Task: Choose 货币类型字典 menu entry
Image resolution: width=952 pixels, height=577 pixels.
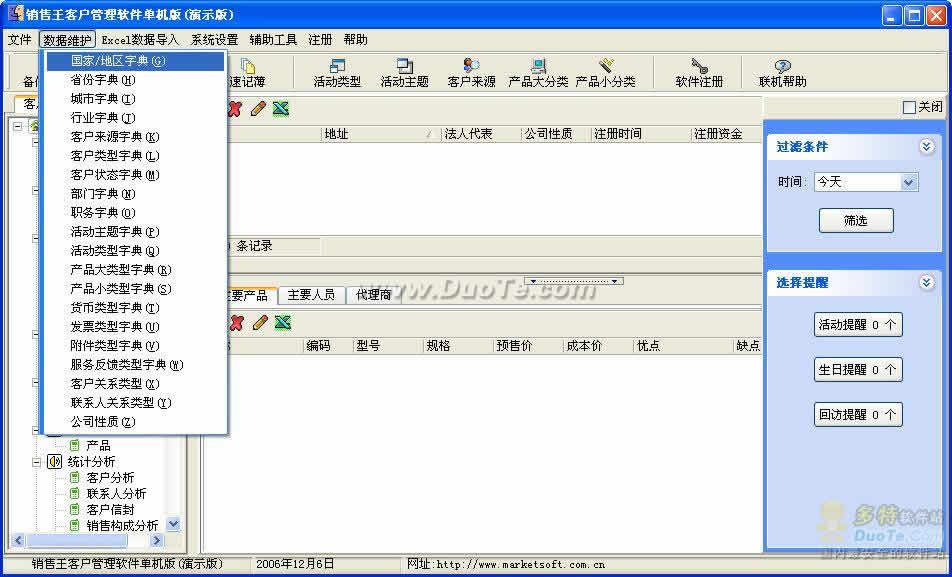Action: point(114,308)
